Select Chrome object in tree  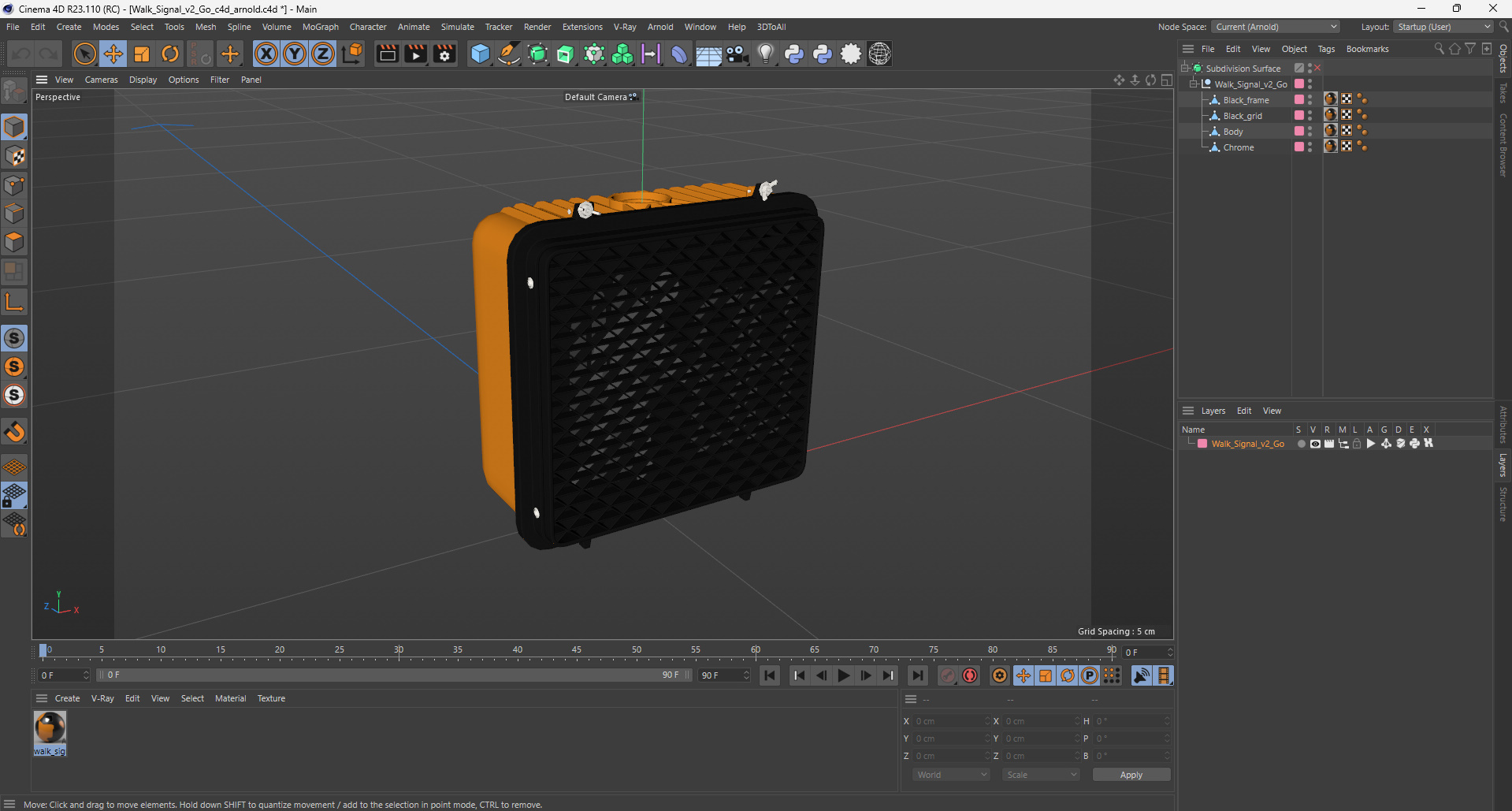[1239, 147]
